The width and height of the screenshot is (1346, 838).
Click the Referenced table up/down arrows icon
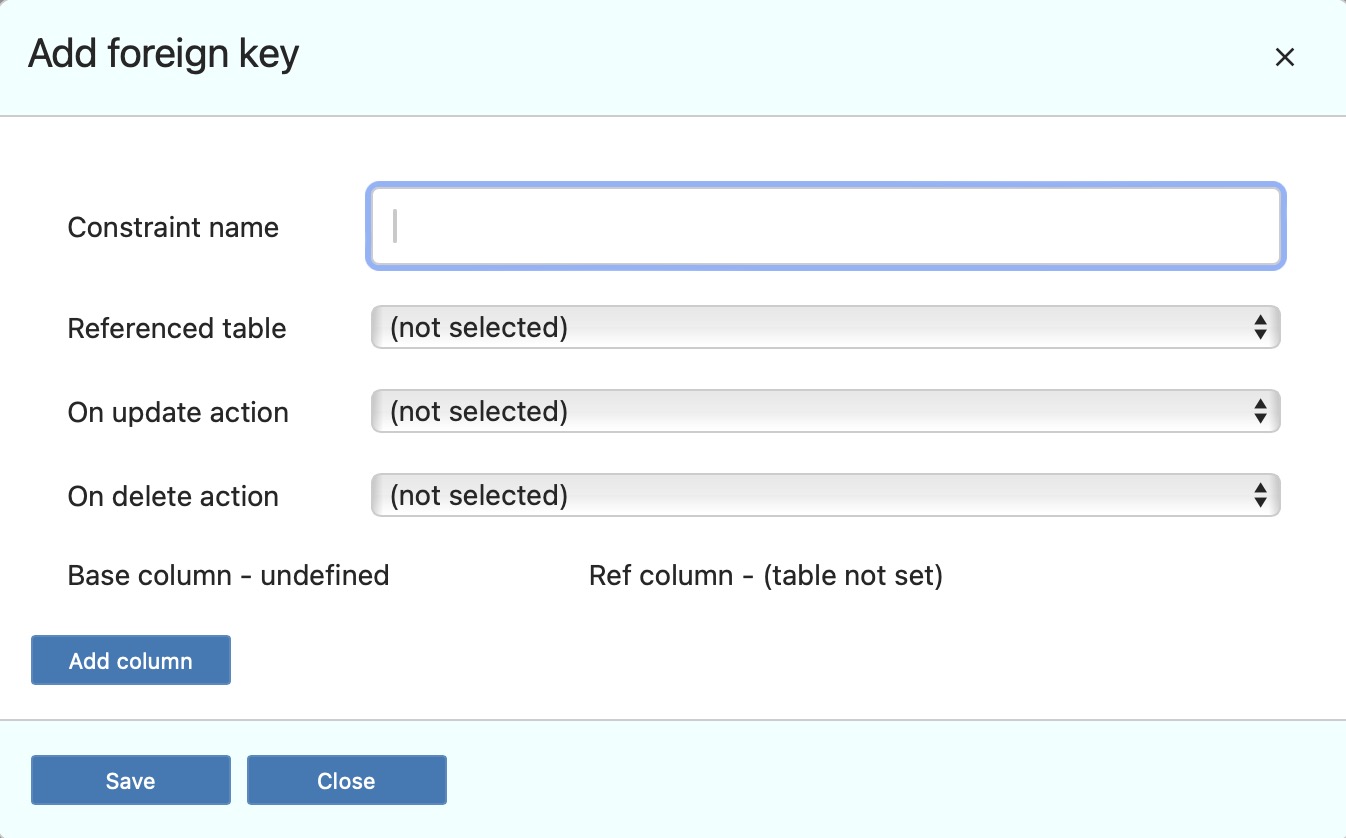pos(1260,328)
